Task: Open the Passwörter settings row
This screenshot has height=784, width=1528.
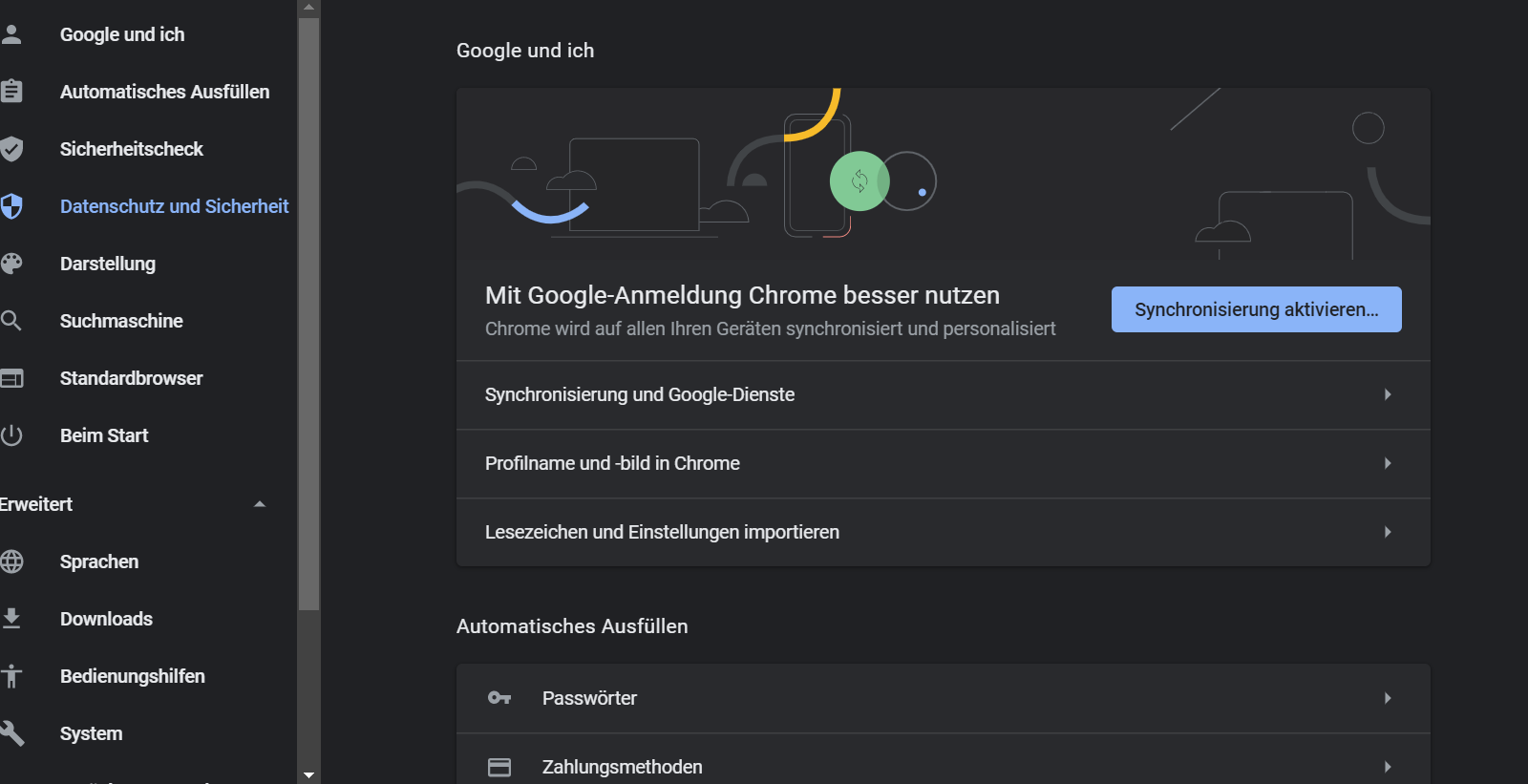Action: tap(944, 698)
